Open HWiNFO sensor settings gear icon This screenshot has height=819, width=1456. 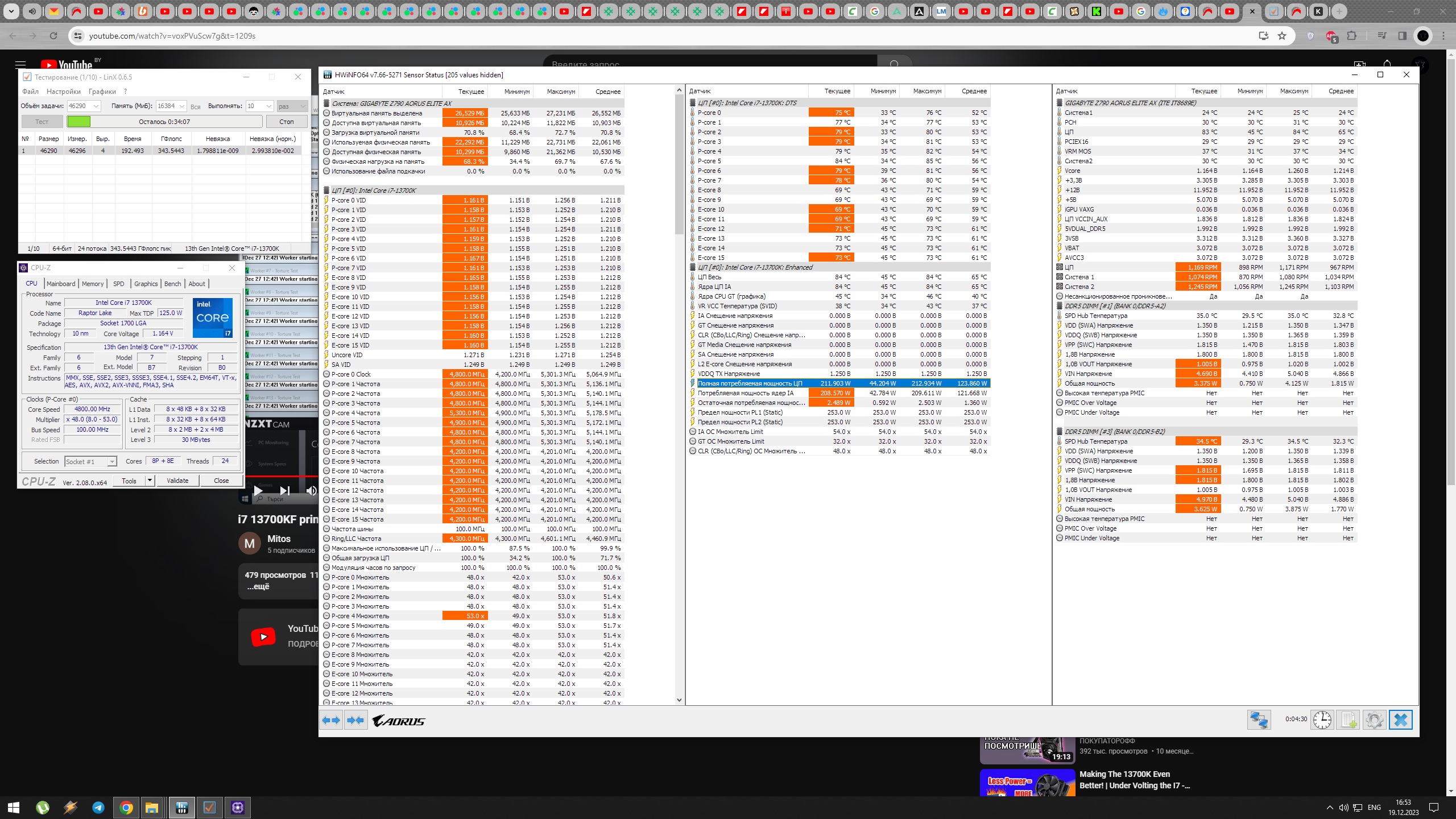click(x=1374, y=719)
